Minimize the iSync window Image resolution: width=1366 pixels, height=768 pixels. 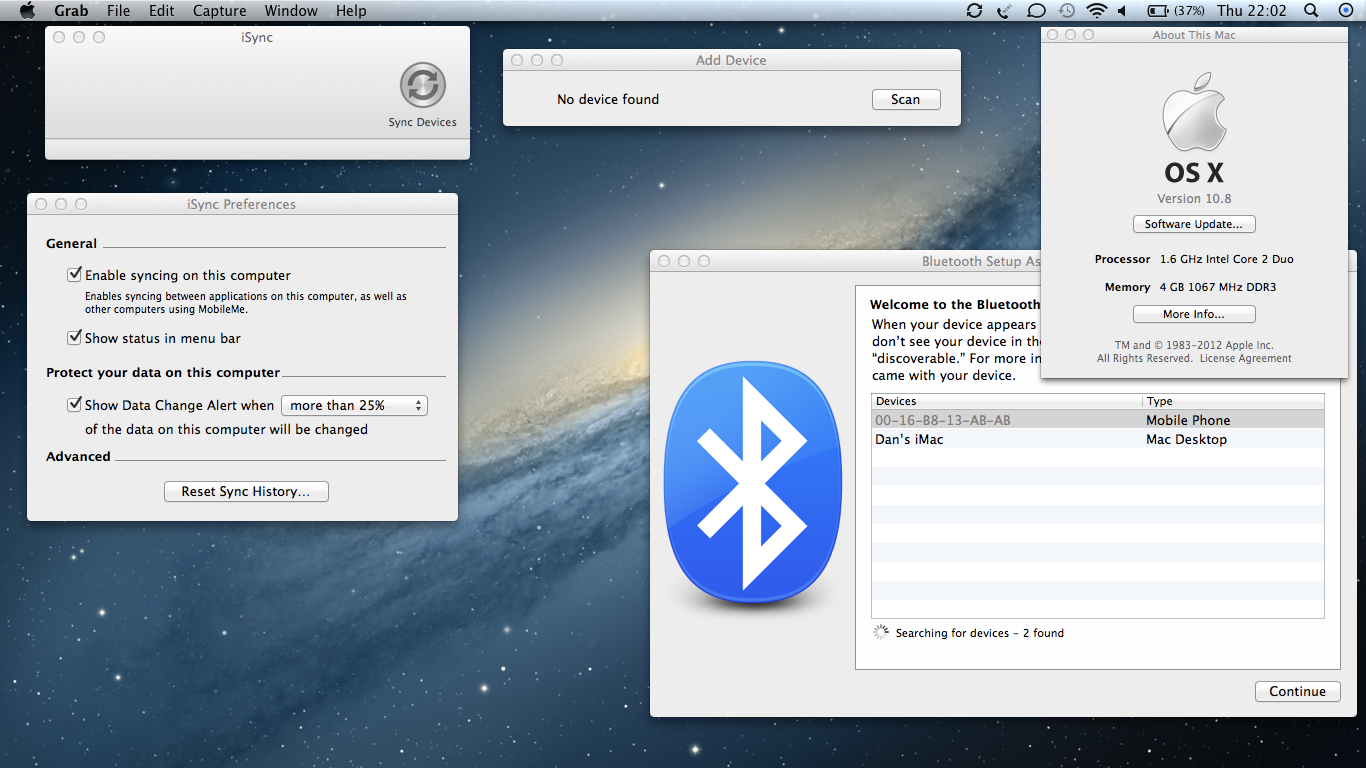pyautogui.click(x=79, y=37)
